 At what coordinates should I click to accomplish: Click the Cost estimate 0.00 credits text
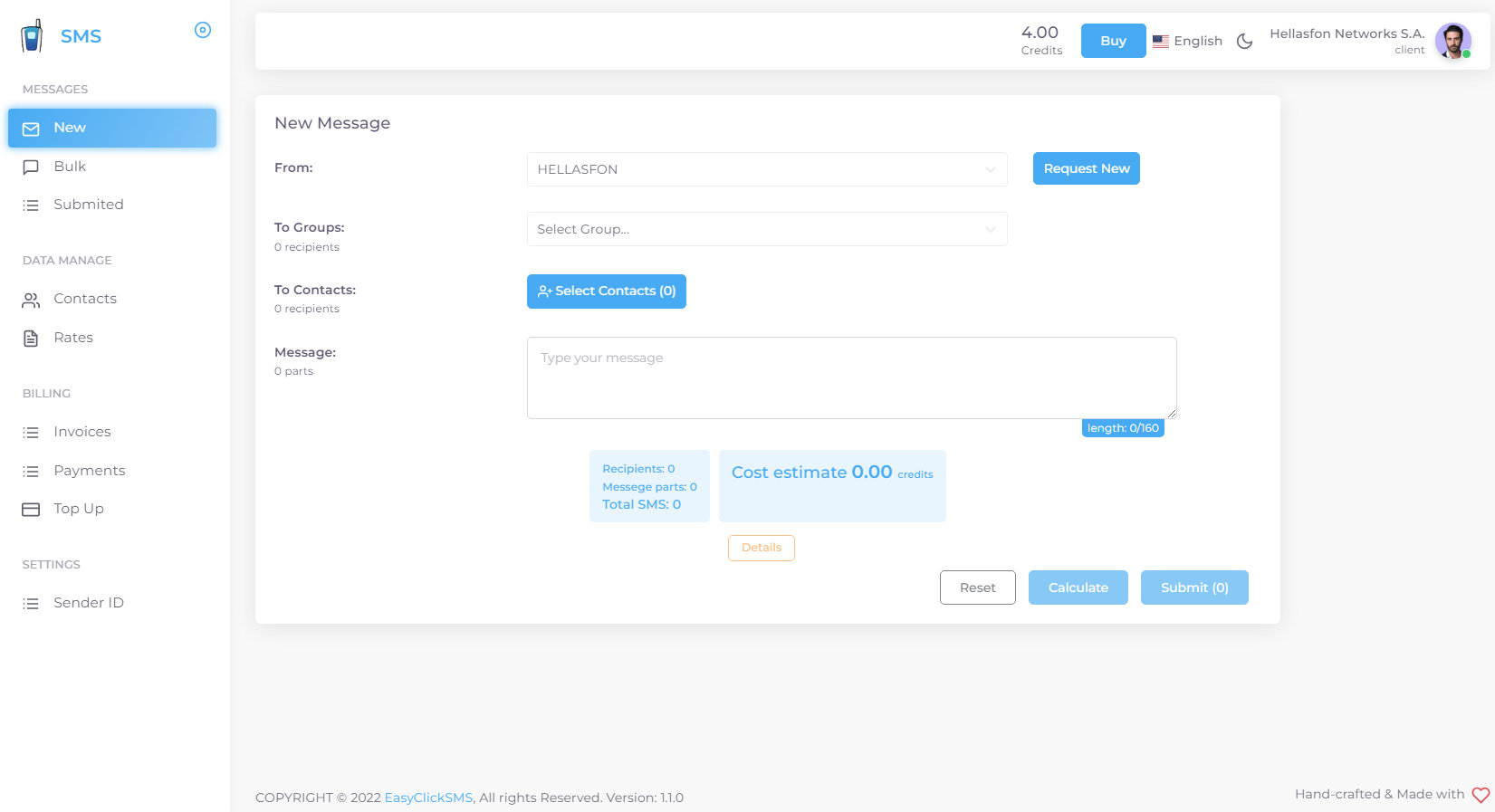coord(832,473)
